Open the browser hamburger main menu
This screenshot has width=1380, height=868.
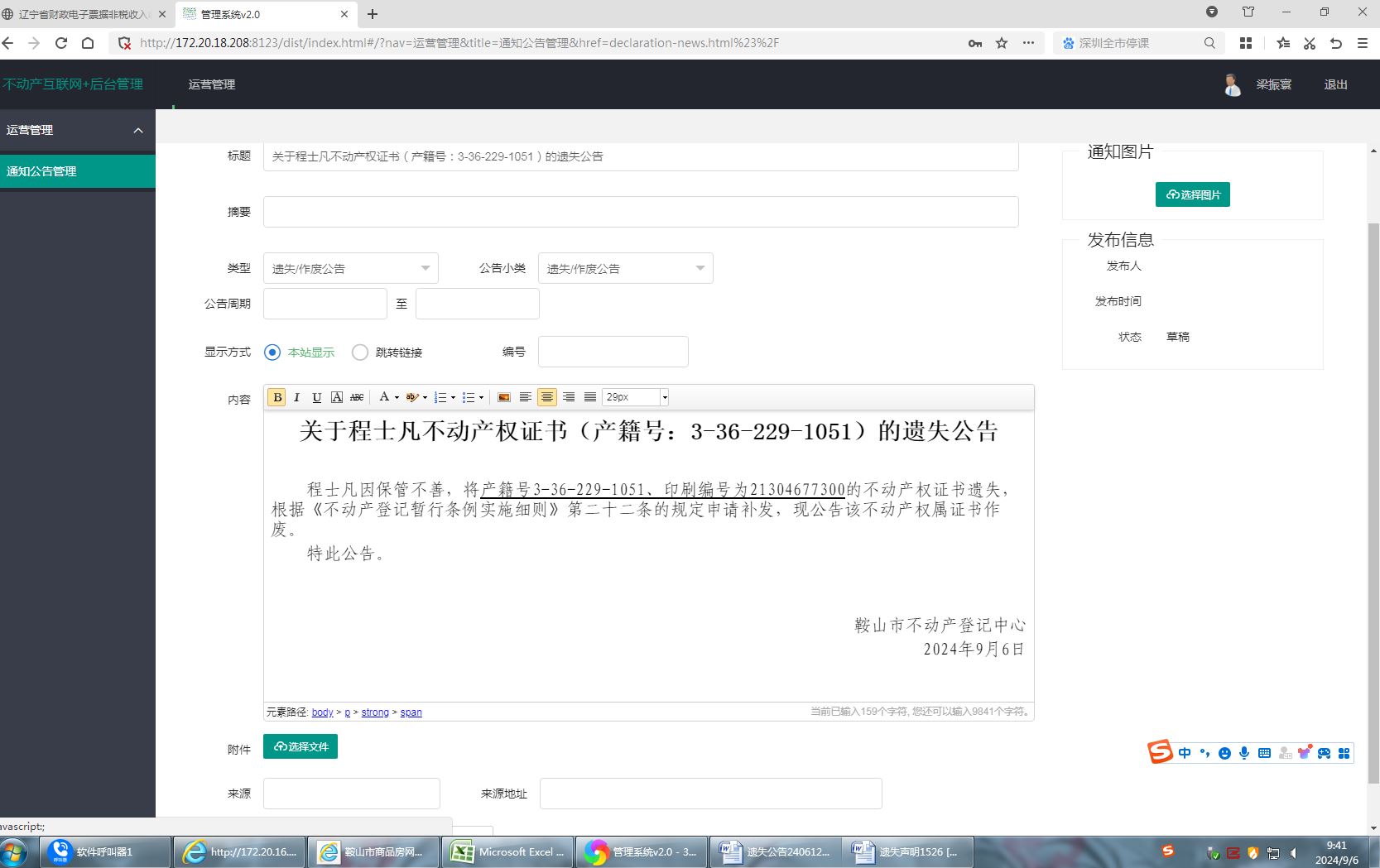[1363, 43]
